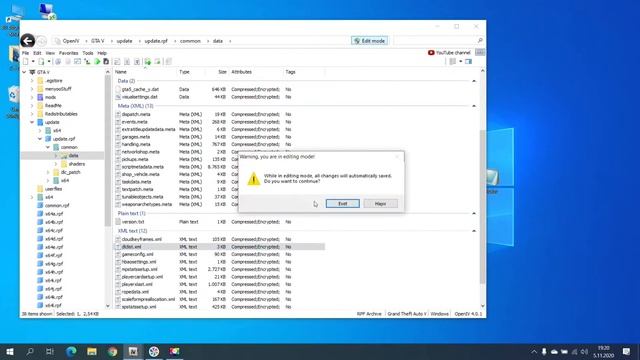Open the Favorites menu

(x=69, y=53)
